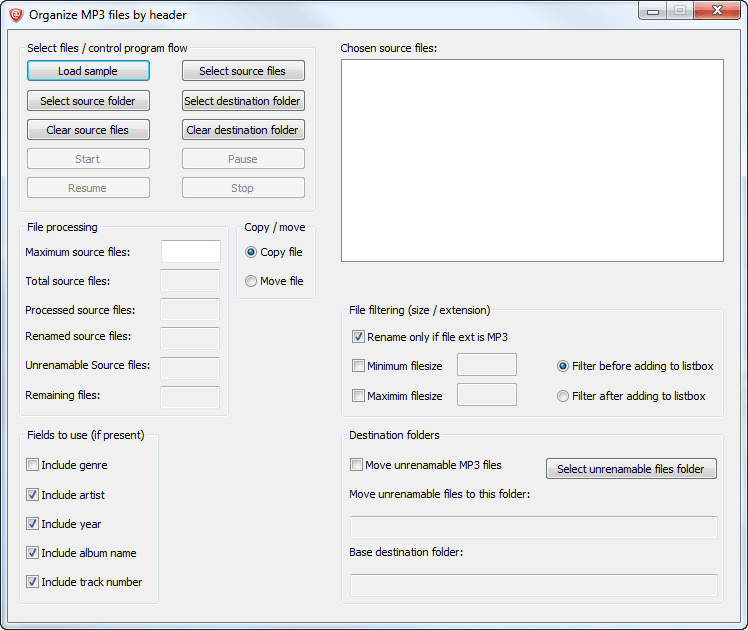Click the unrenamable files folder path field

click(x=534, y=527)
